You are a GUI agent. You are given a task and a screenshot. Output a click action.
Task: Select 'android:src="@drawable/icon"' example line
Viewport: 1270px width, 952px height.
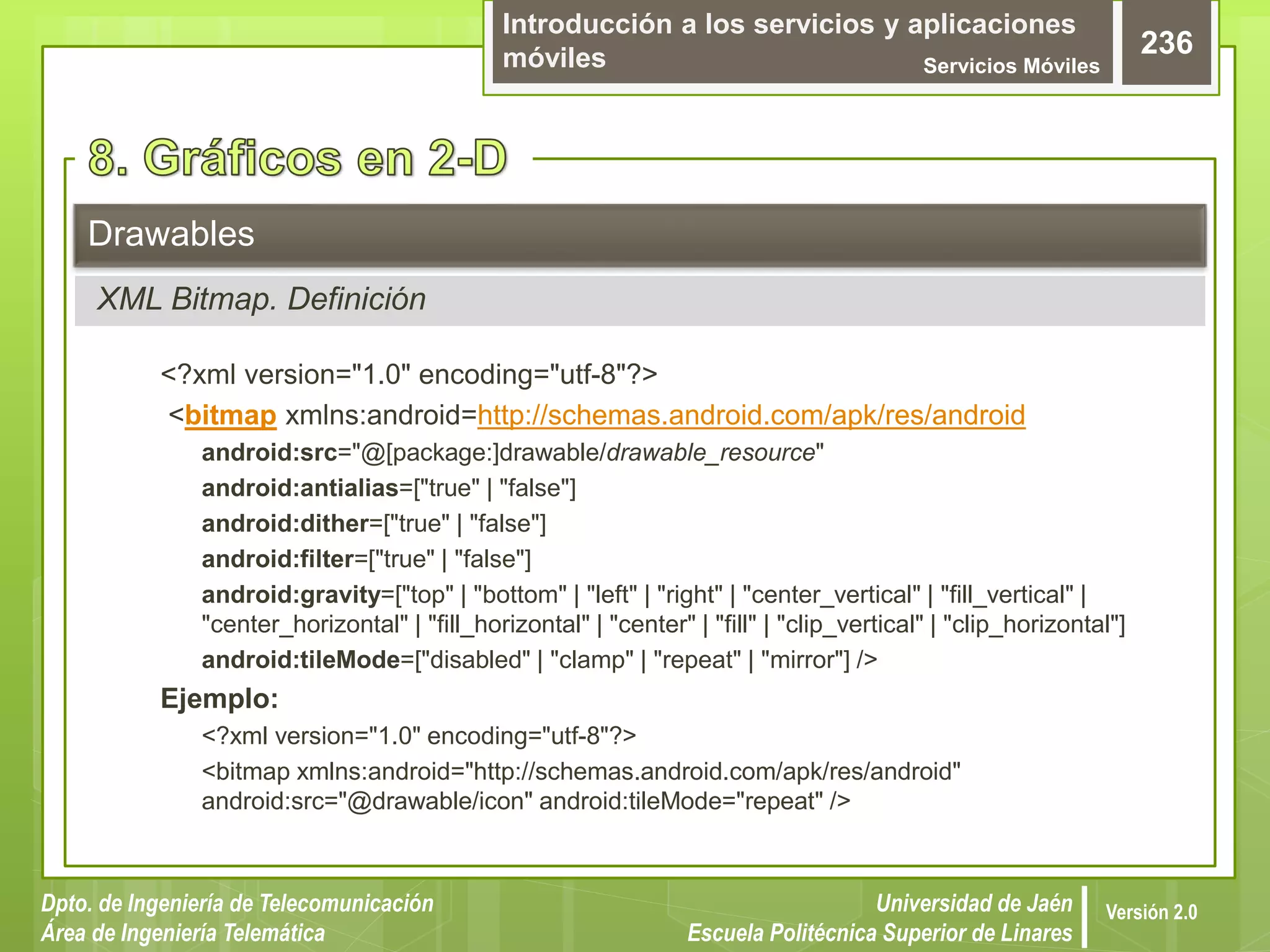coord(526,801)
